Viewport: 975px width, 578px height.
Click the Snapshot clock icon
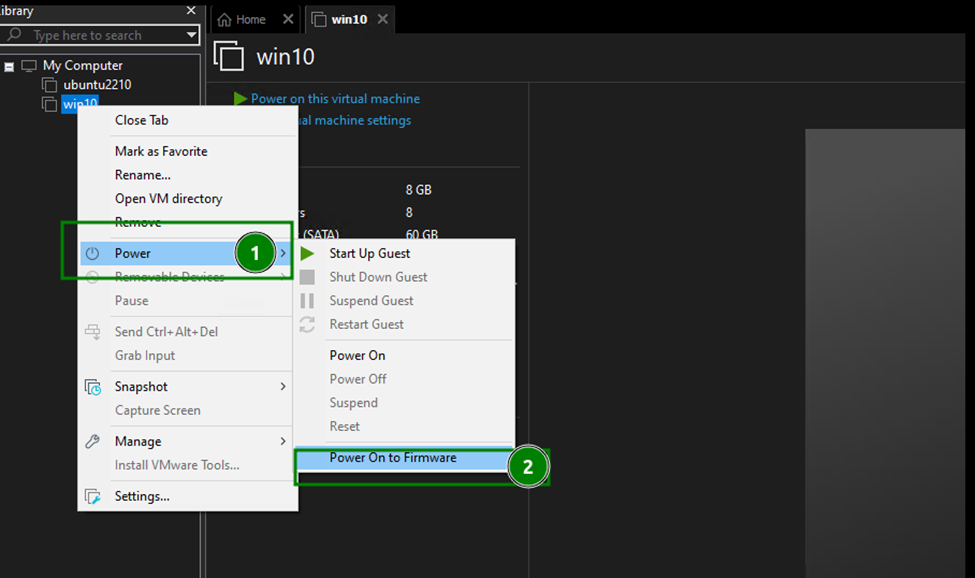click(x=93, y=387)
